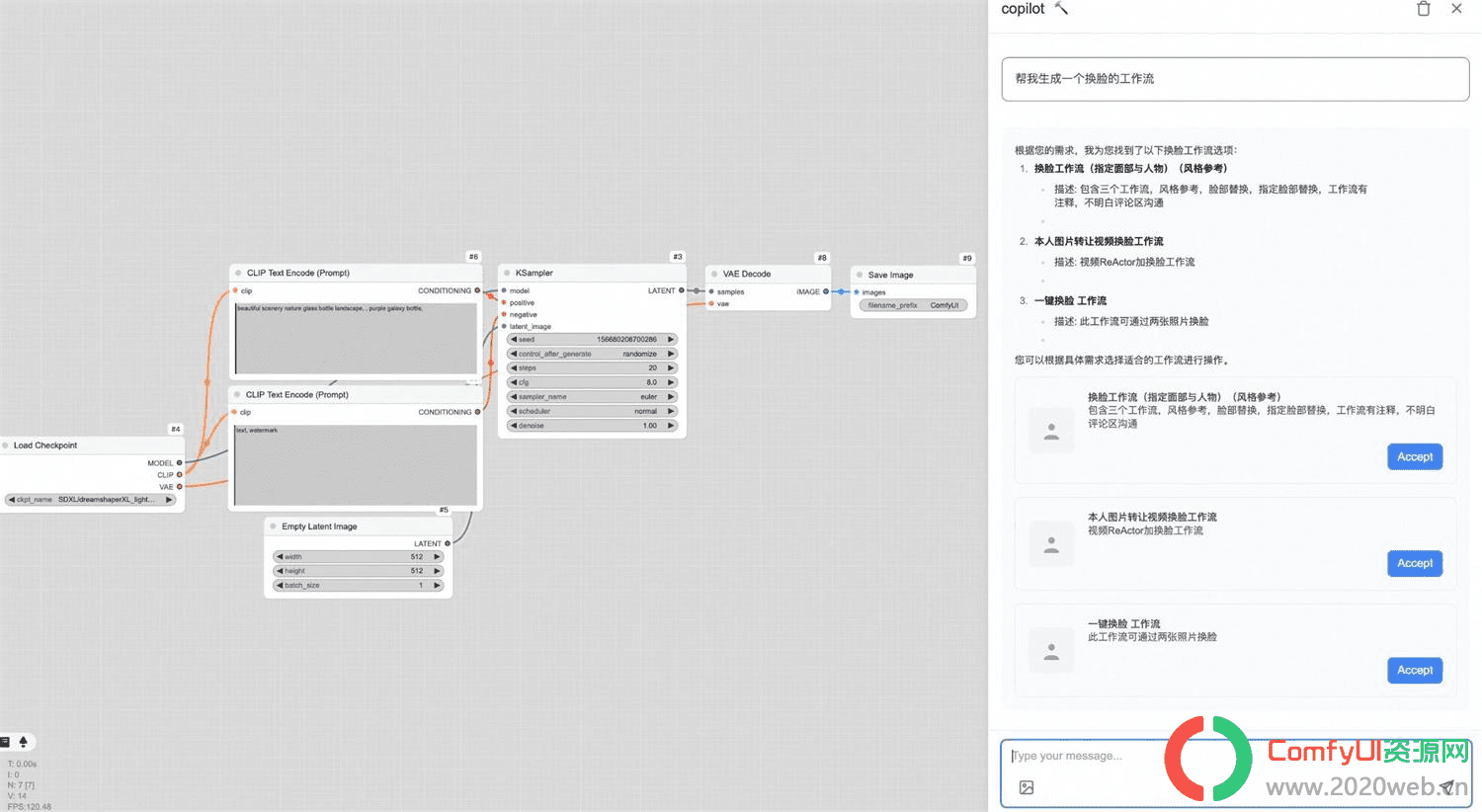Click the KSampler node title
The image size is (1482, 812).
535,273
